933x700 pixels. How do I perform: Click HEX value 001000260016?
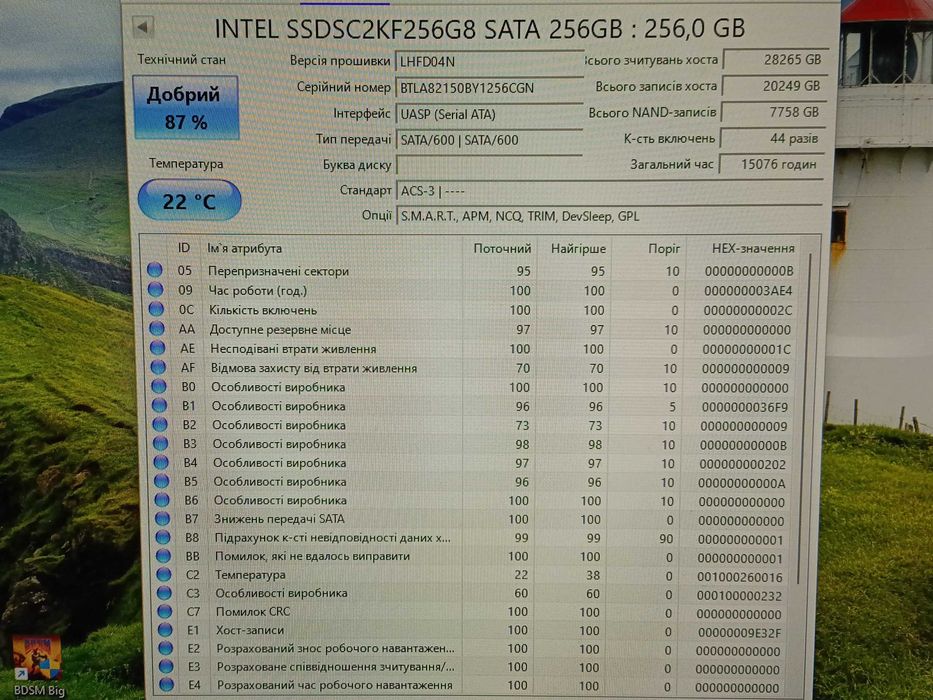point(740,577)
